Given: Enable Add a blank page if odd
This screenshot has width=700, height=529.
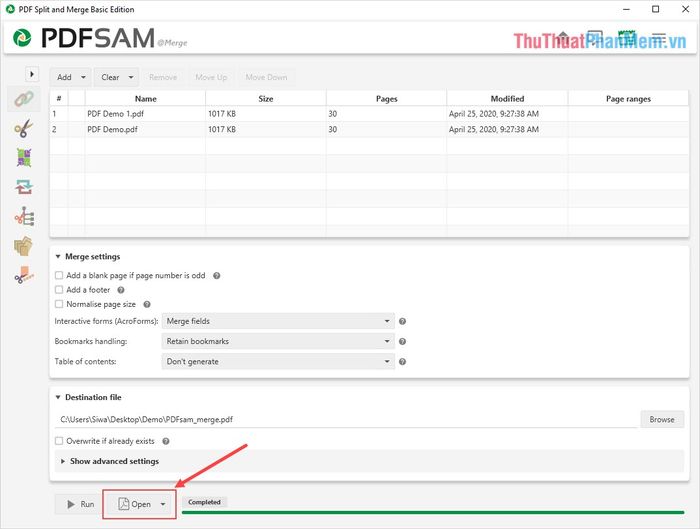Looking at the screenshot, I should [59, 275].
